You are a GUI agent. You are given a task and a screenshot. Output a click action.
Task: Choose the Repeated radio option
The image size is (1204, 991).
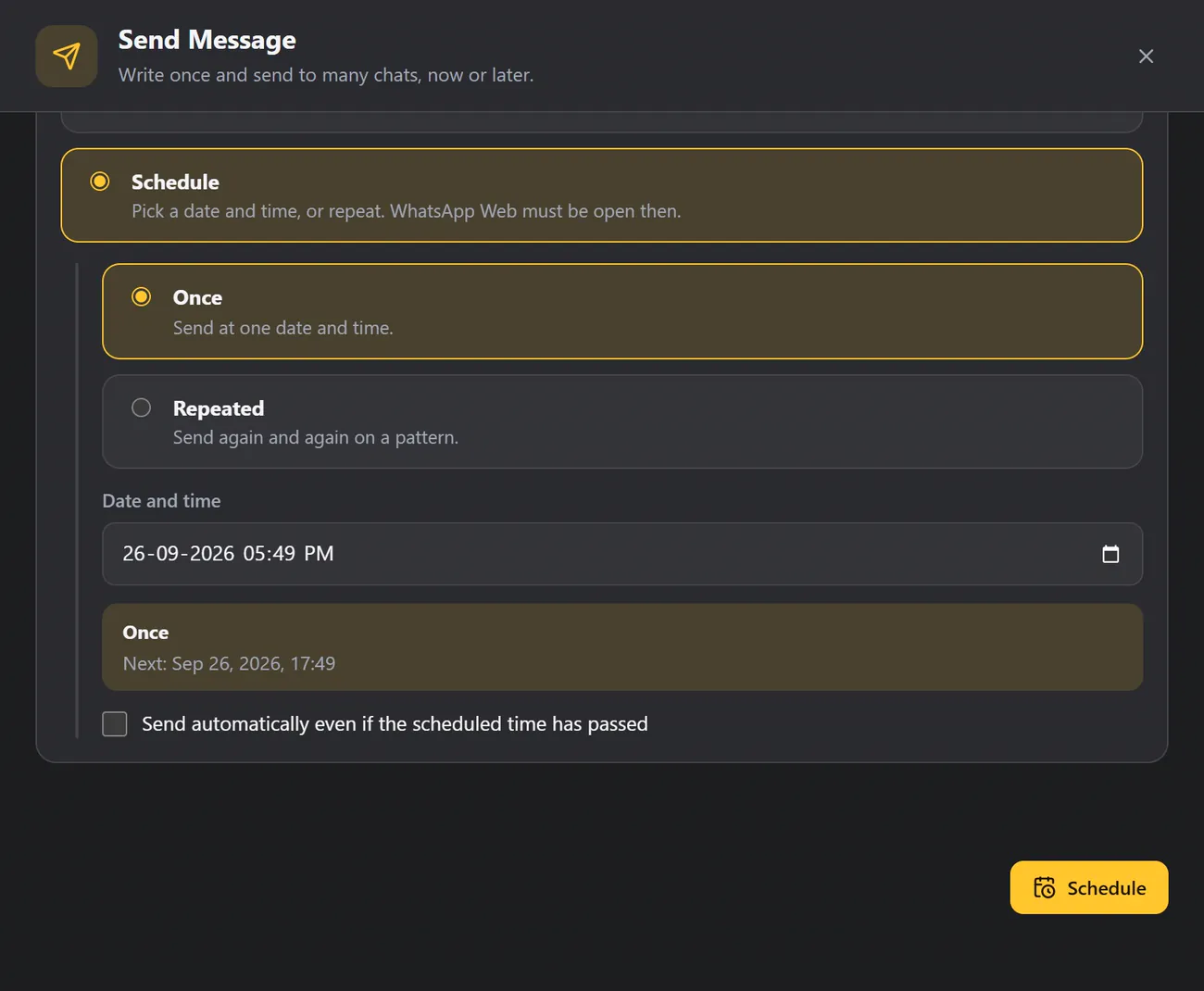coord(141,408)
